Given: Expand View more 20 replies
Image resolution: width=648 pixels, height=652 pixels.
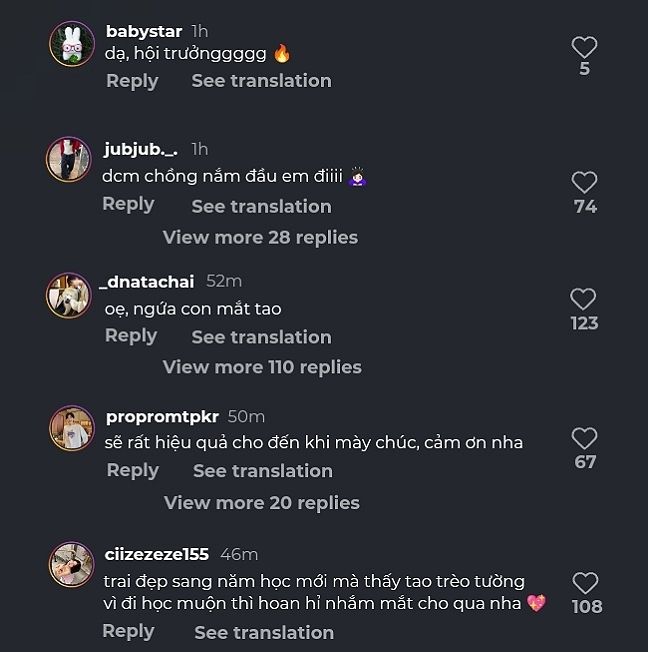Looking at the screenshot, I should [x=262, y=502].
